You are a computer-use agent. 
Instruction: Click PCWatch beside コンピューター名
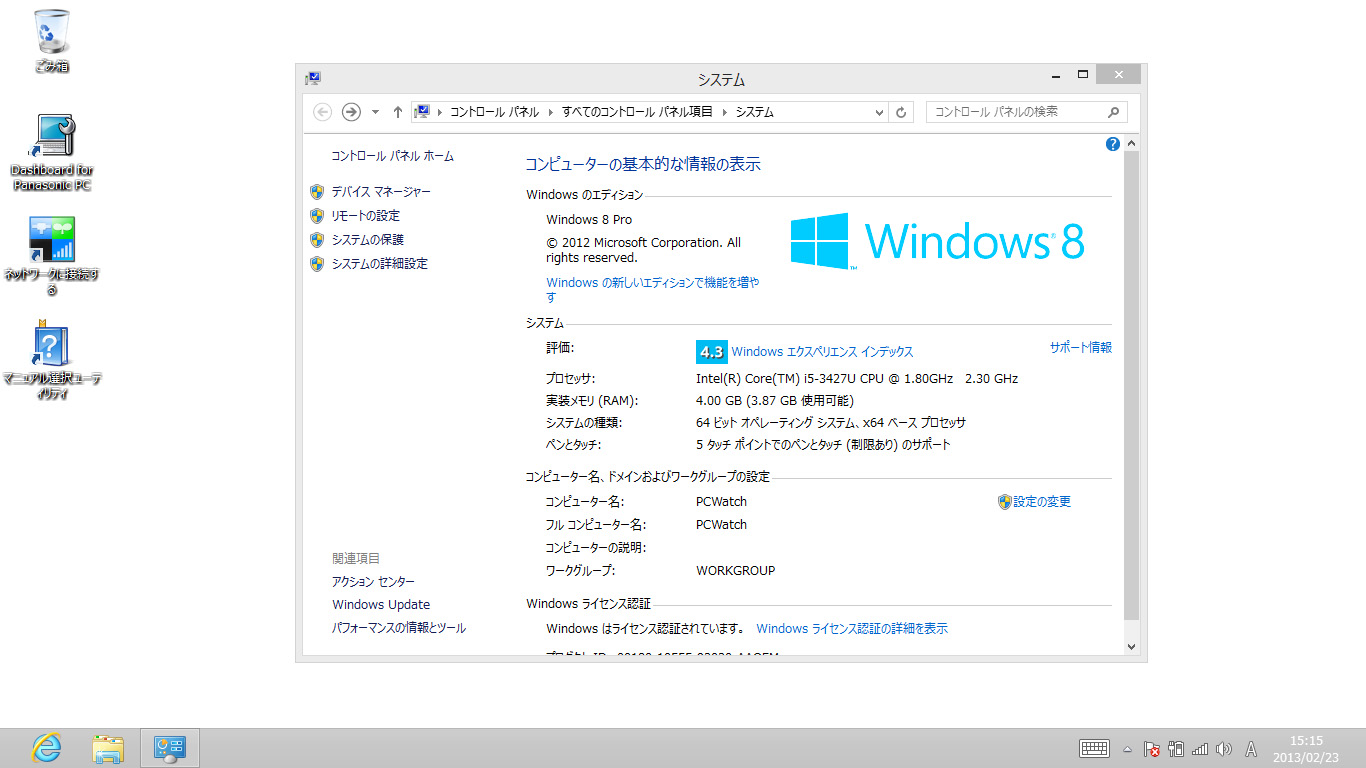[721, 502]
